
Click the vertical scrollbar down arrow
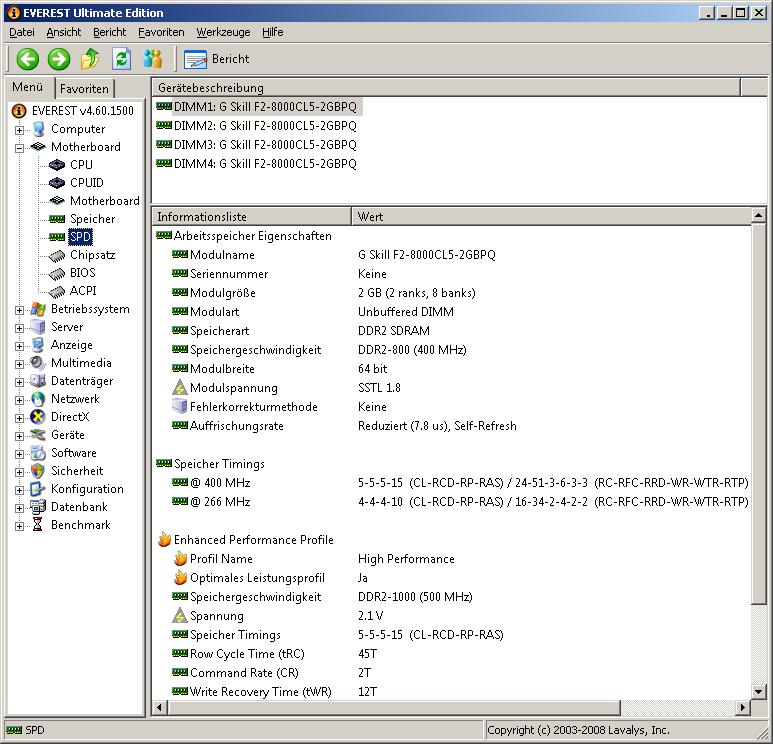tap(759, 692)
